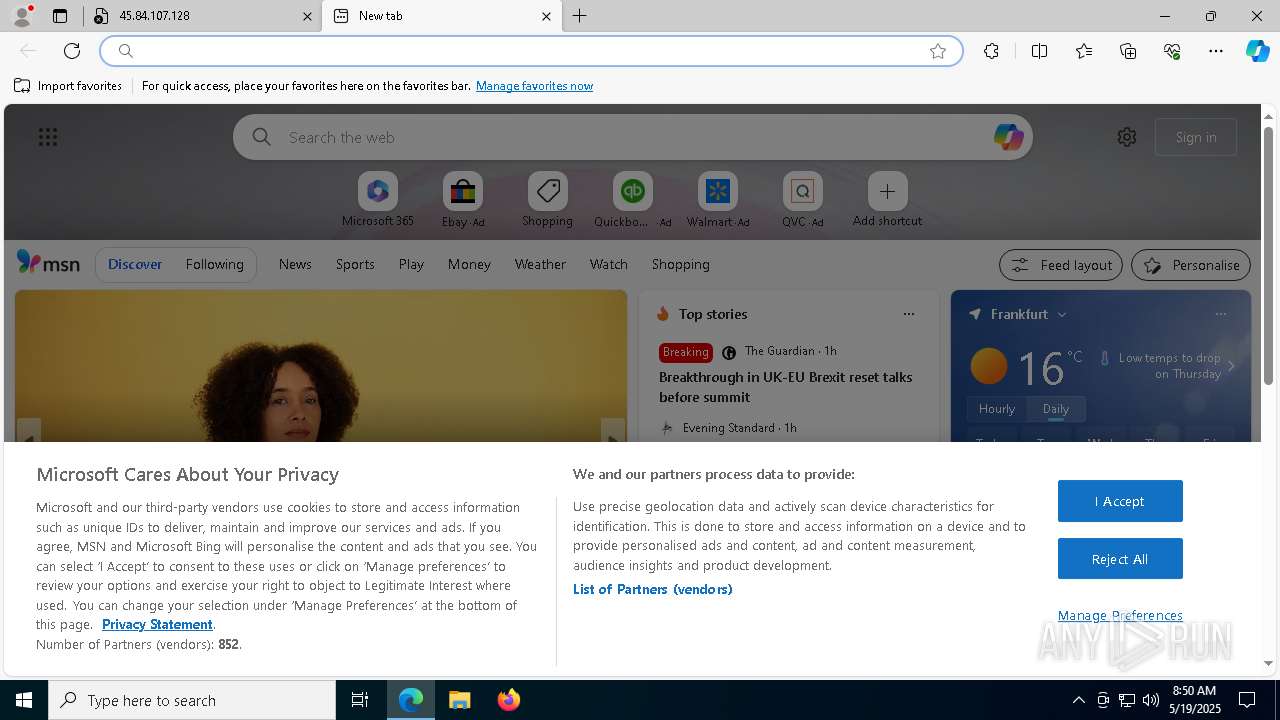Click the Sign in button

pos(1196,137)
